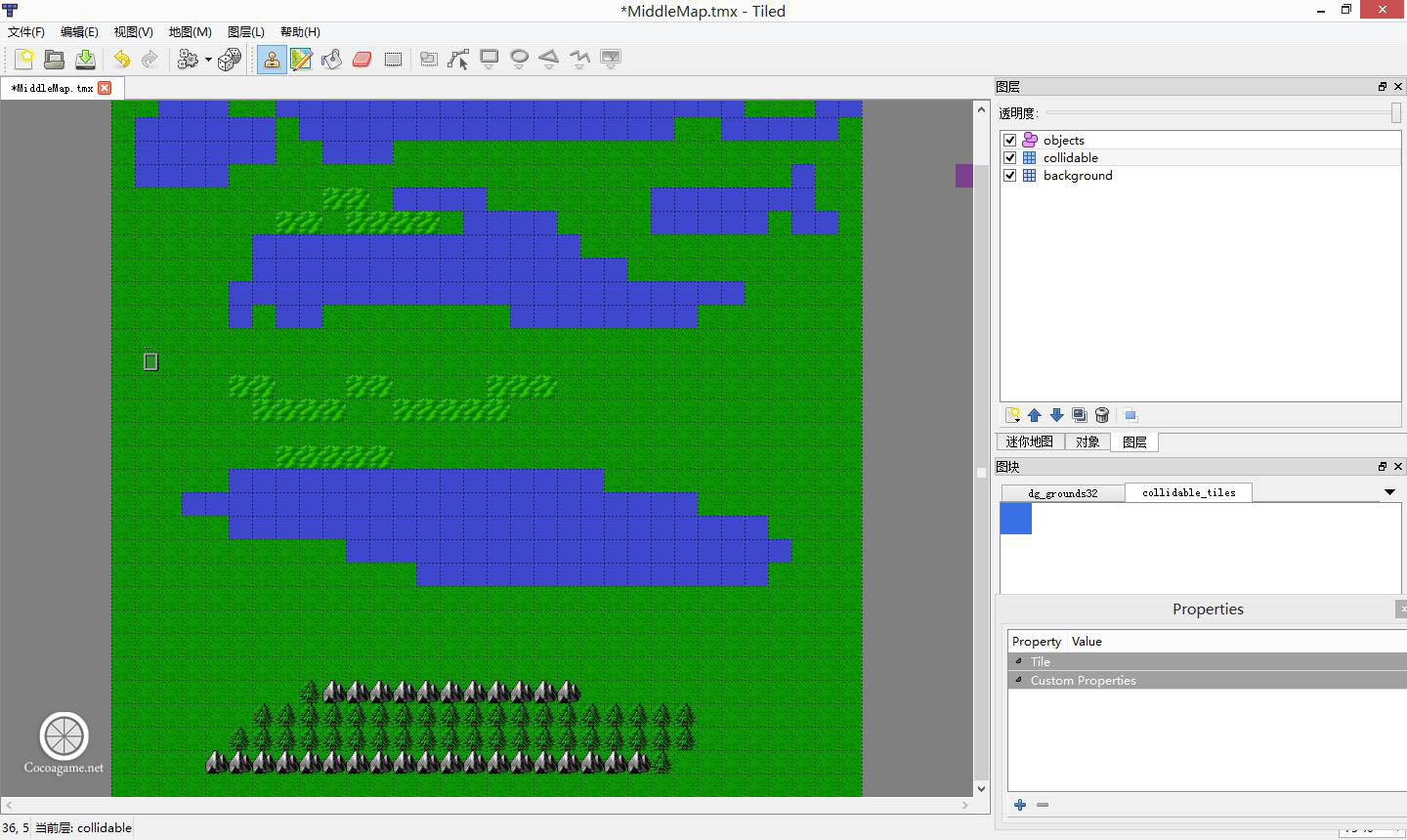Screen dimensions: 1407x840
Task: Switch to the 迷你地图 tab
Action: pos(1030,441)
